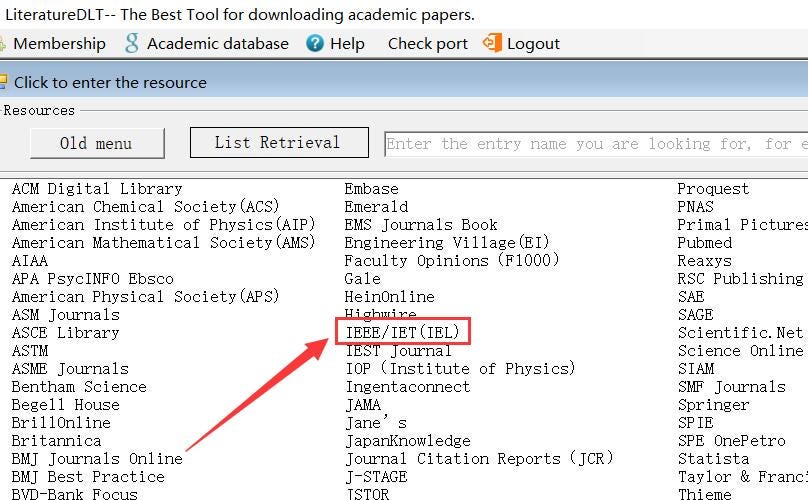Select the Embase entry
808x500 pixels.
pos(372,189)
